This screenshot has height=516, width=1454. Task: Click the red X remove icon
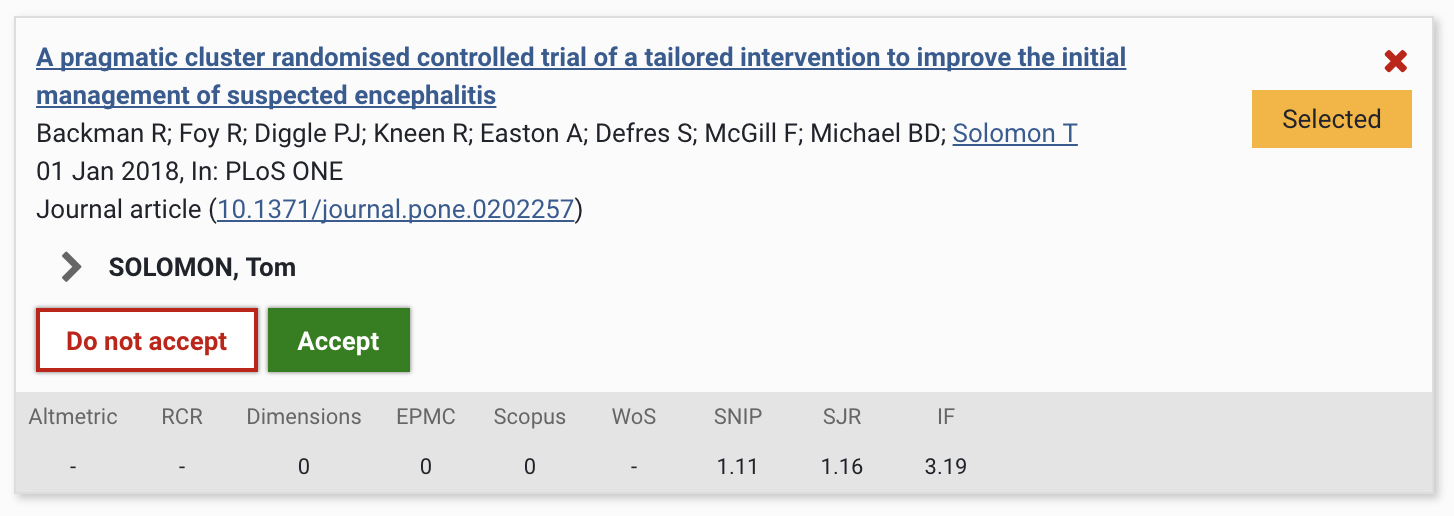(x=1395, y=62)
